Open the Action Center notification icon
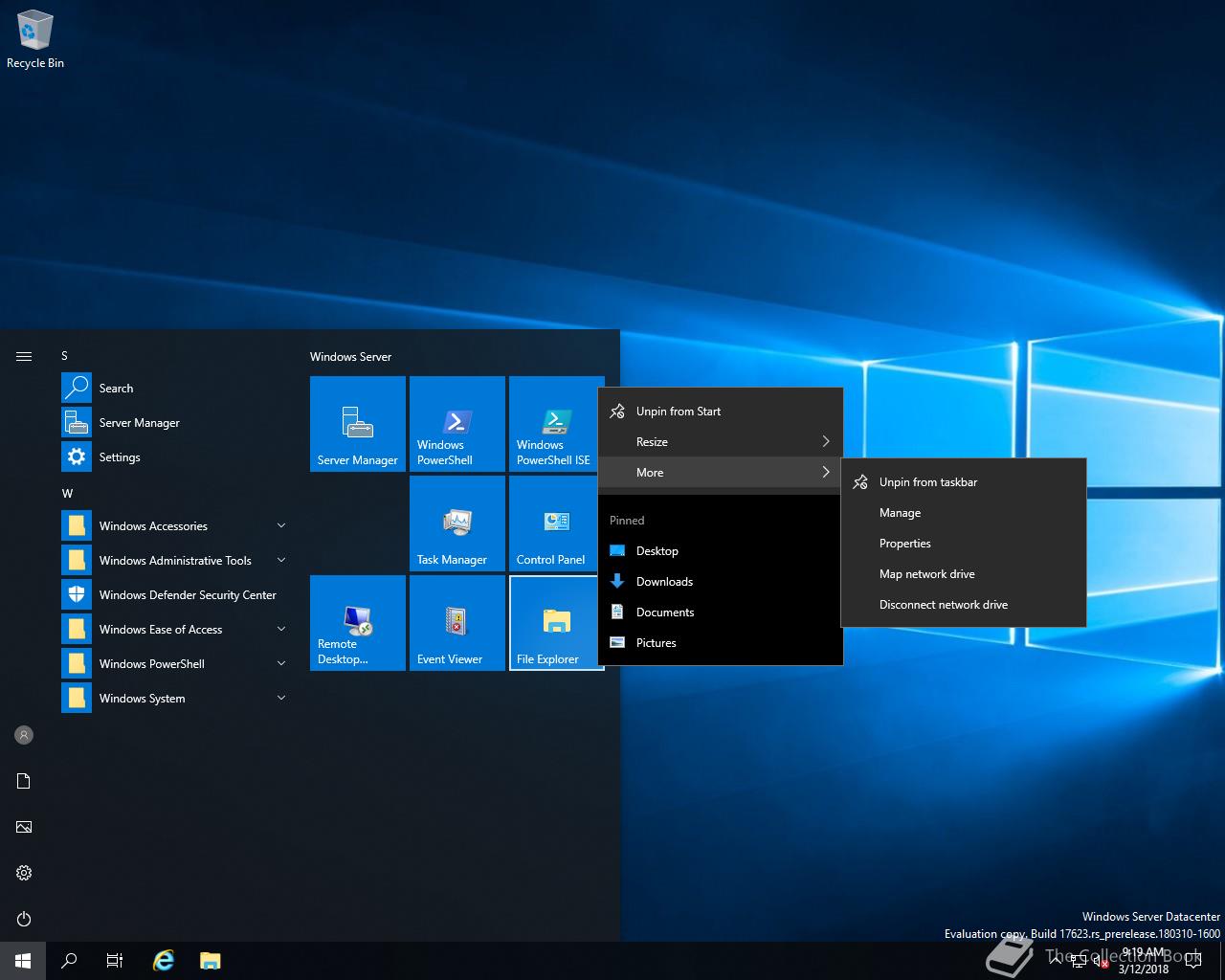This screenshot has height=980, width=1225. 1193,961
